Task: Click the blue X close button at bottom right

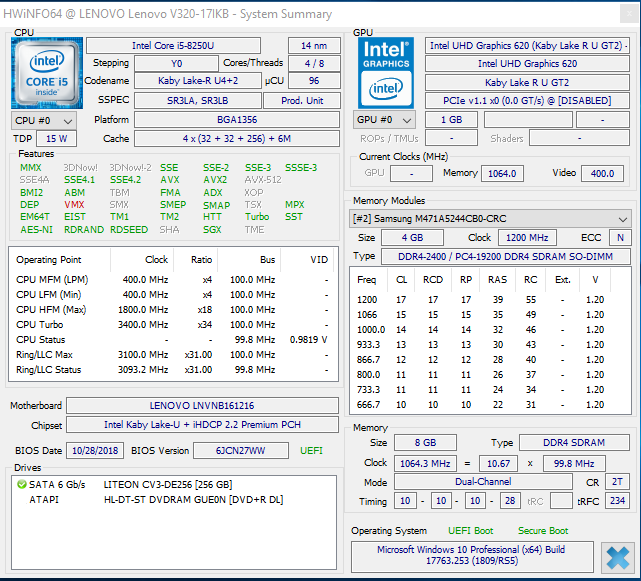Action: (617, 558)
